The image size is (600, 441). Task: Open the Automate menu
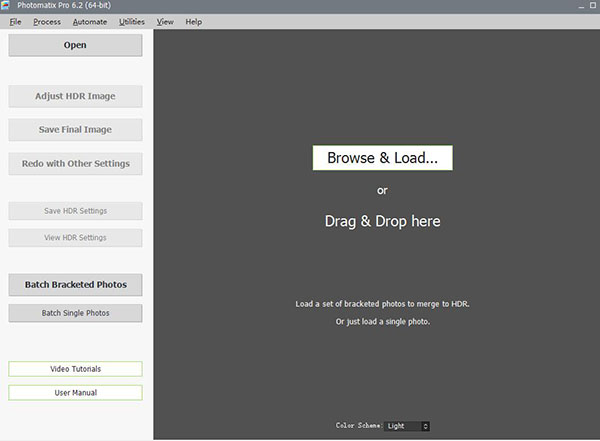click(x=90, y=22)
